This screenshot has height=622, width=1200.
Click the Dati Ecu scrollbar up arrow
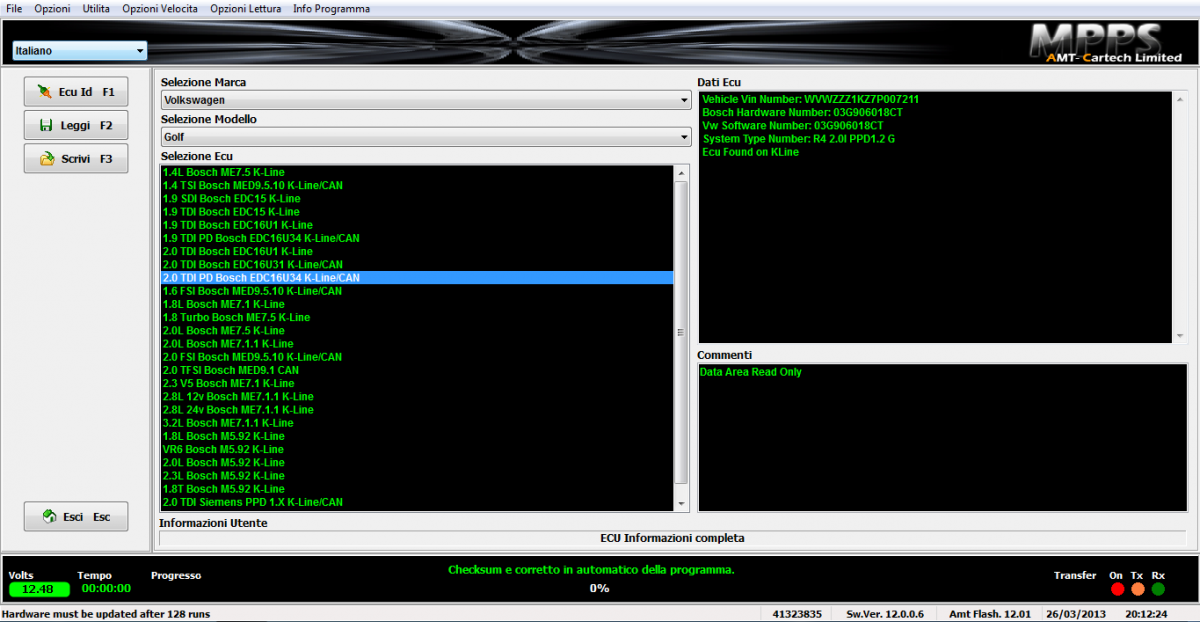click(1180, 99)
